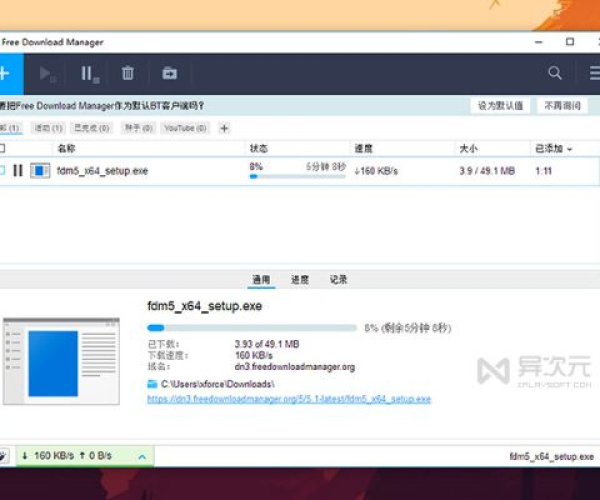This screenshot has width=600, height=500.
Task: Click the snail mode icon in status bar
Action: [3, 456]
